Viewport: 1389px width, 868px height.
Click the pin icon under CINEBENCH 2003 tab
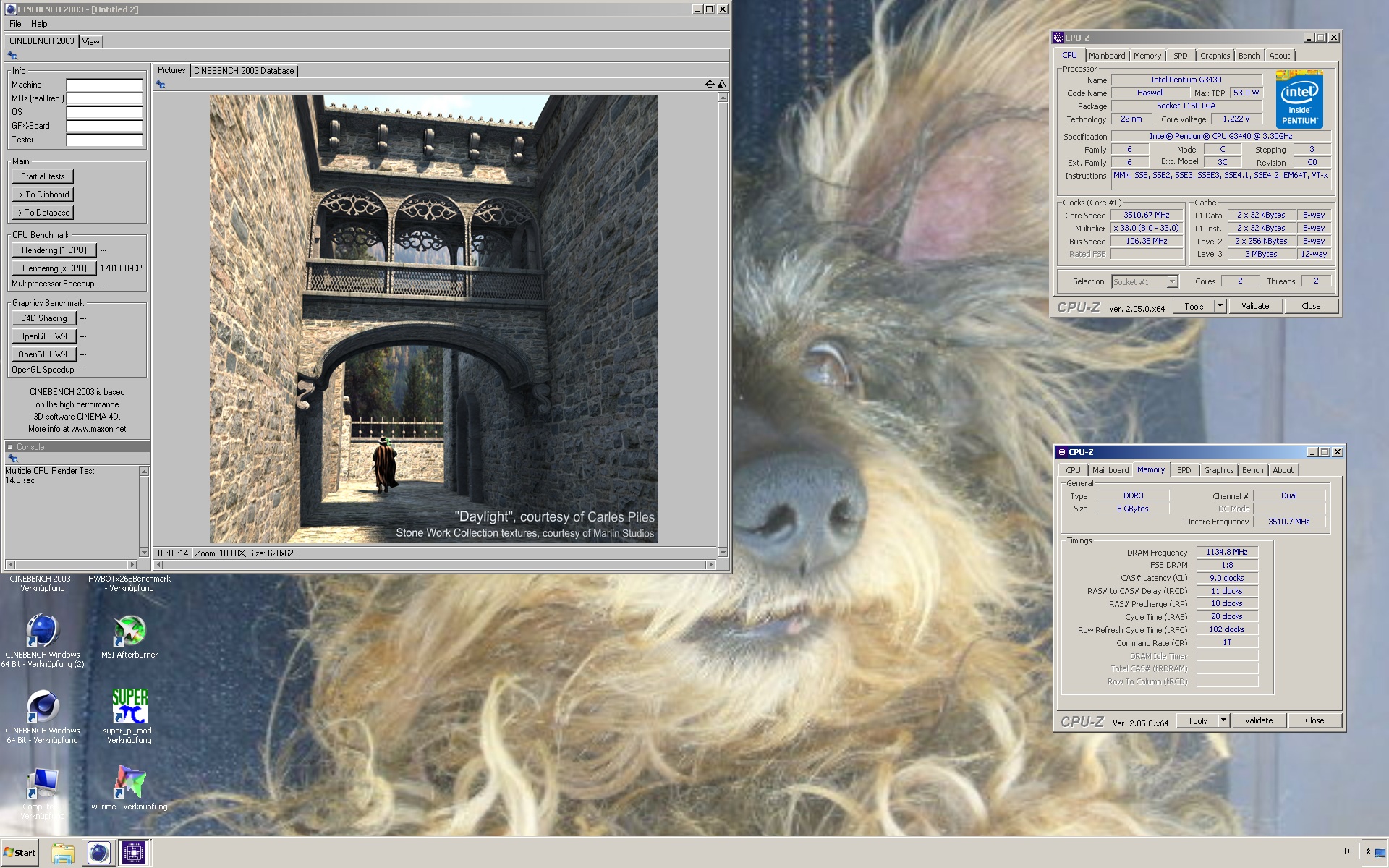(x=12, y=56)
